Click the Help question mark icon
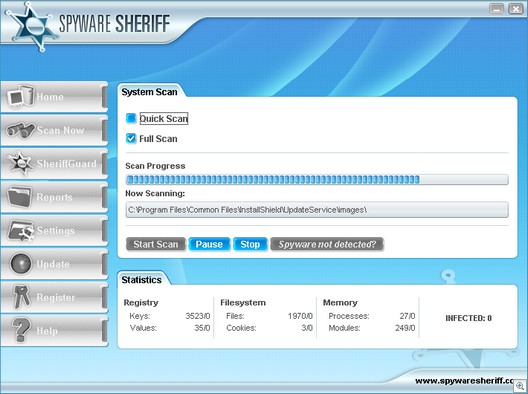This screenshot has width=528, height=394. click(x=21, y=330)
